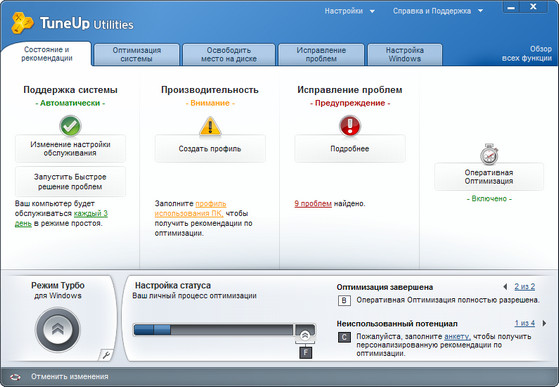Screen dimensions: 559x387
Task: Minimize the TuneUp Utilities window
Action: click(x=511, y=7)
